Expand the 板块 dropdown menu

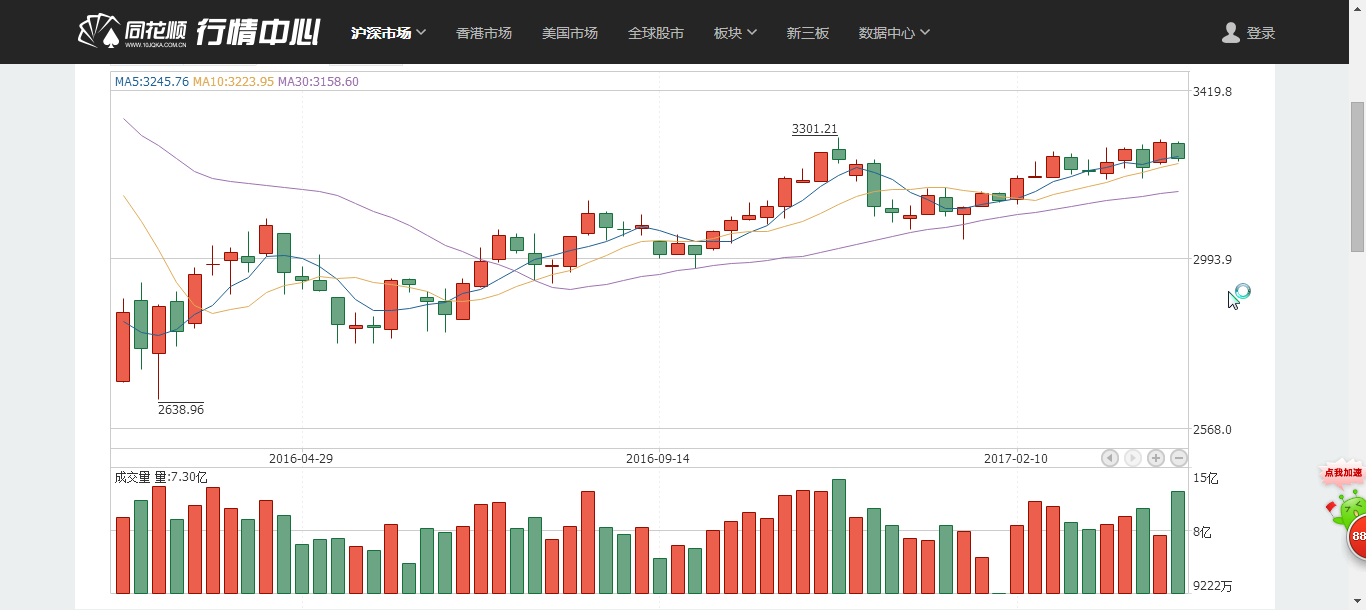(735, 33)
